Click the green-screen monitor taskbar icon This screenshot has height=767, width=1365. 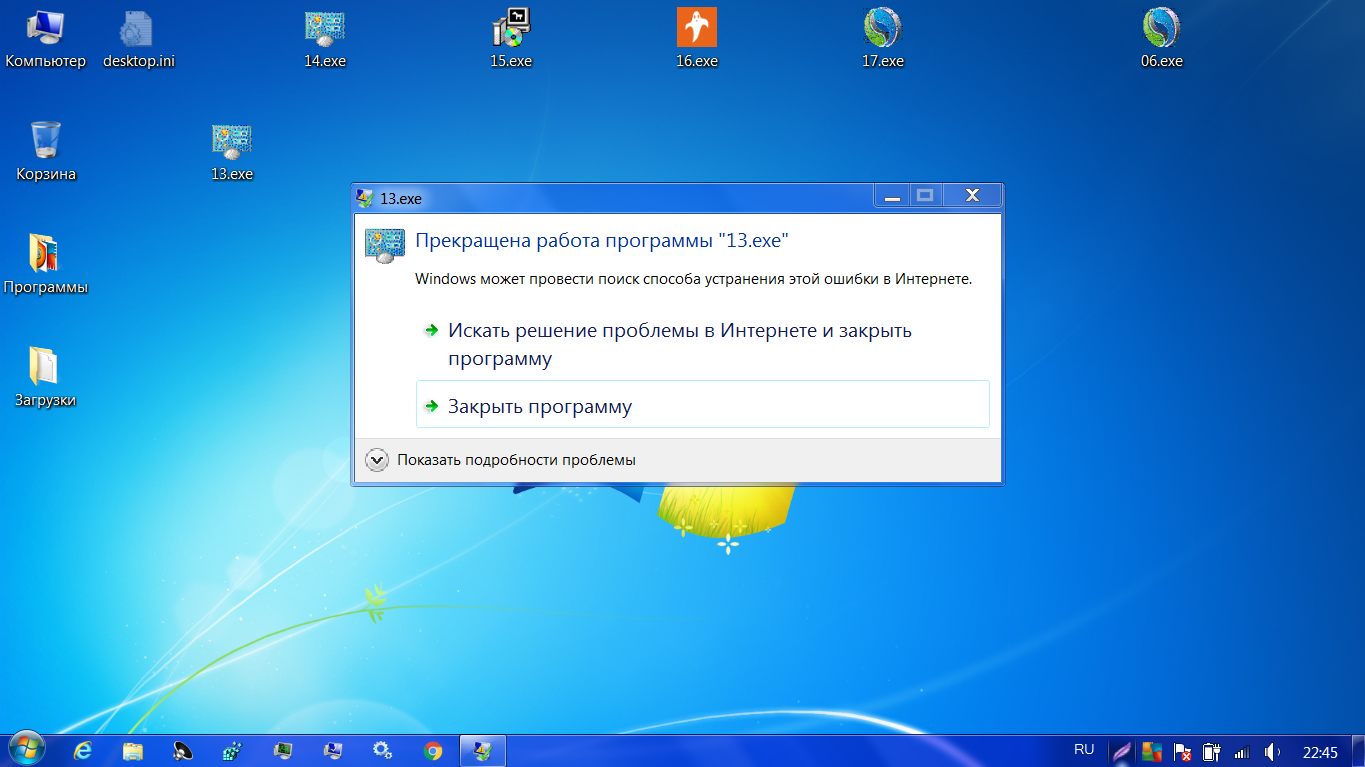click(283, 750)
